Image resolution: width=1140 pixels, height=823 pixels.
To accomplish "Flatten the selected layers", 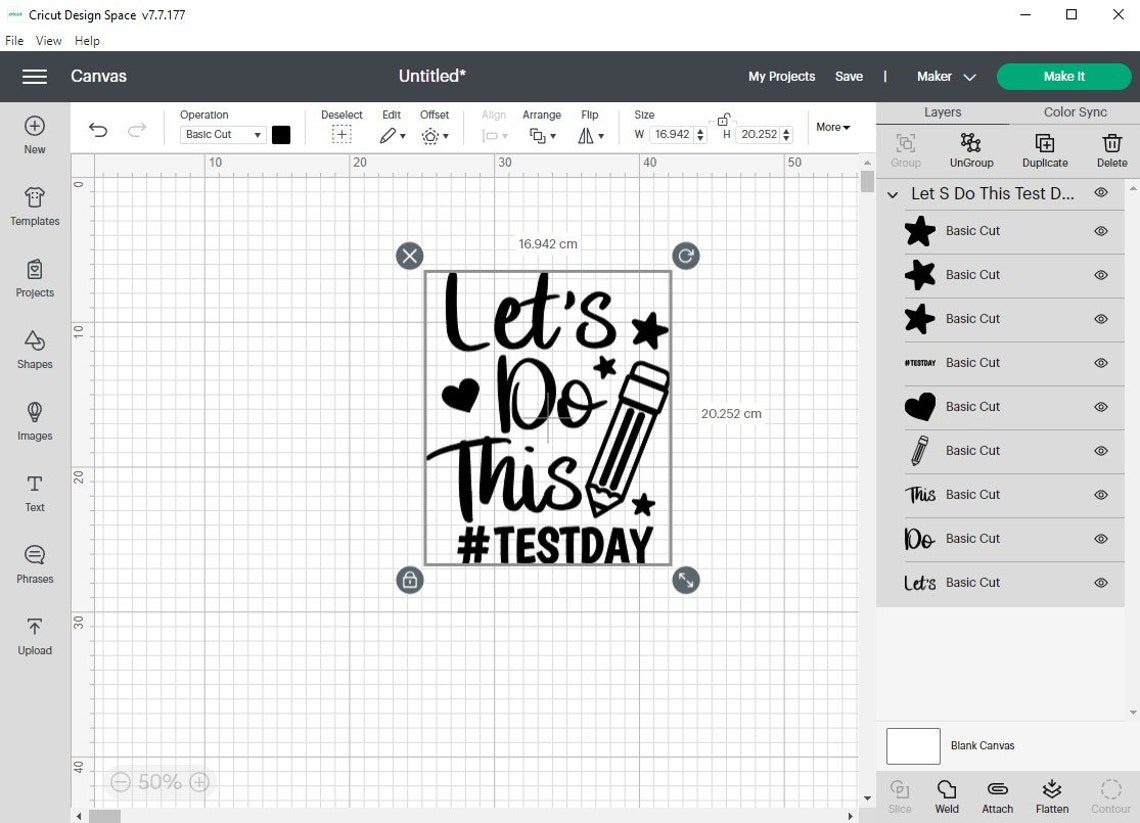I will [x=1052, y=795].
